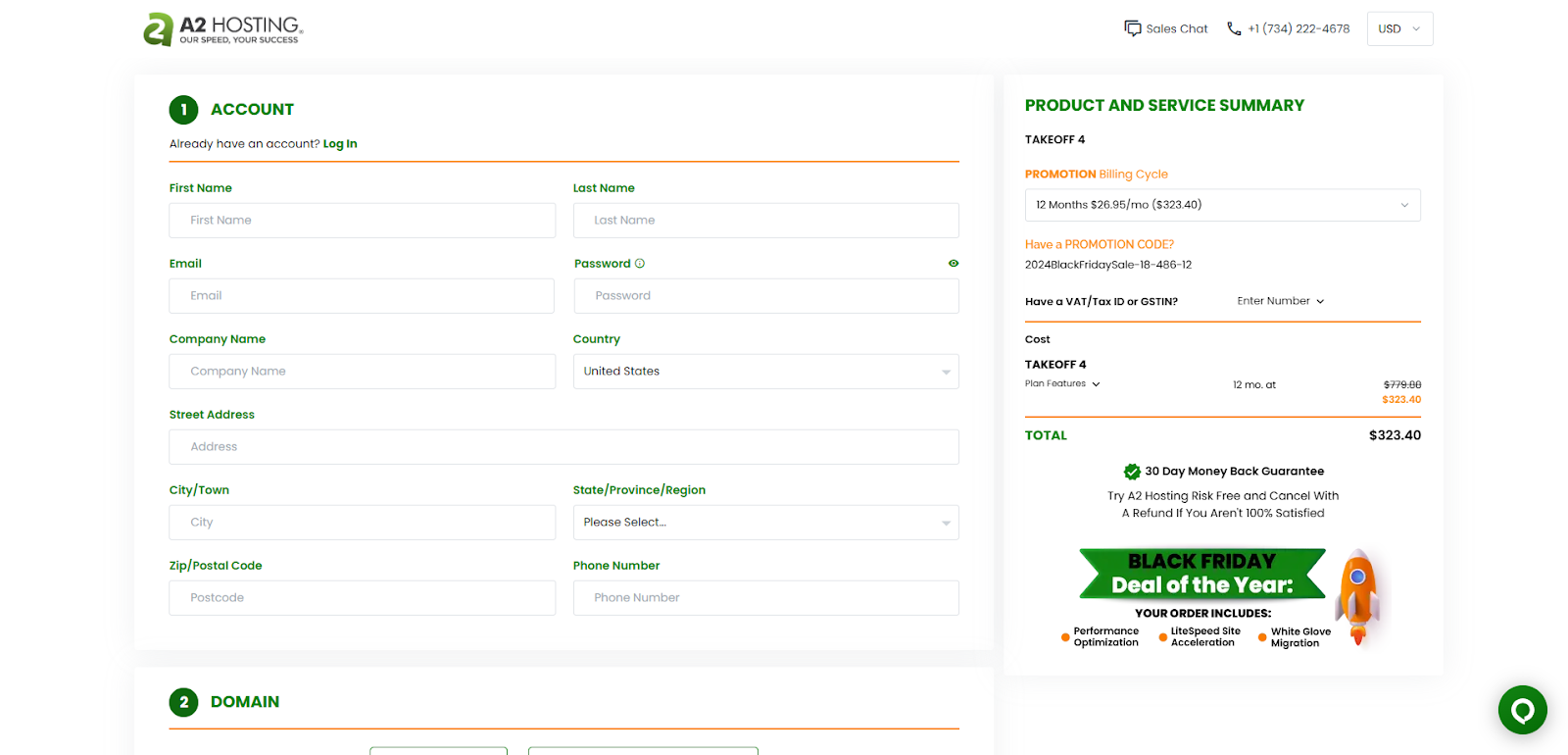Click the Postcode input field

click(362, 598)
